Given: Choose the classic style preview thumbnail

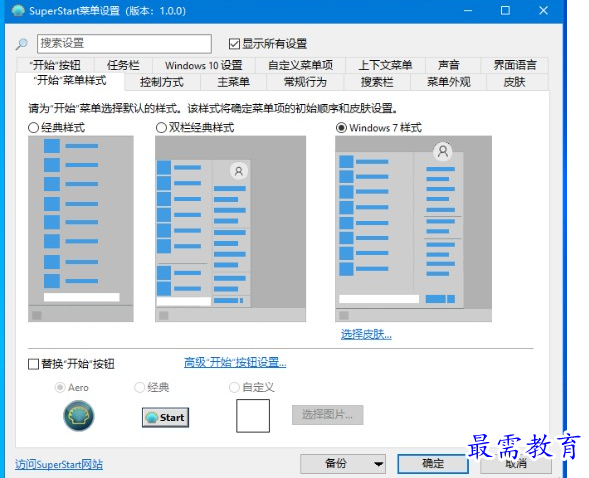Looking at the screenshot, I should point(81,229).
